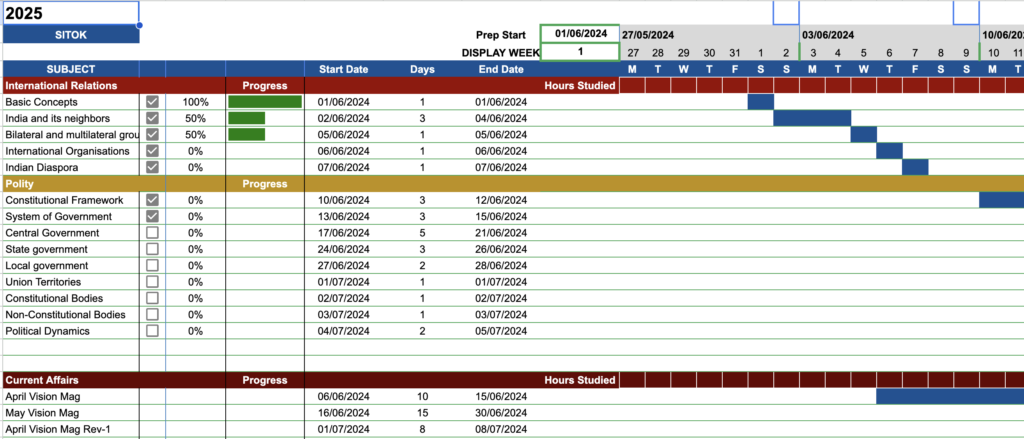Uncheck Constitutional Framework checkbox
1024x439 pixels.
pyautogui.click(x=152, y=200)
